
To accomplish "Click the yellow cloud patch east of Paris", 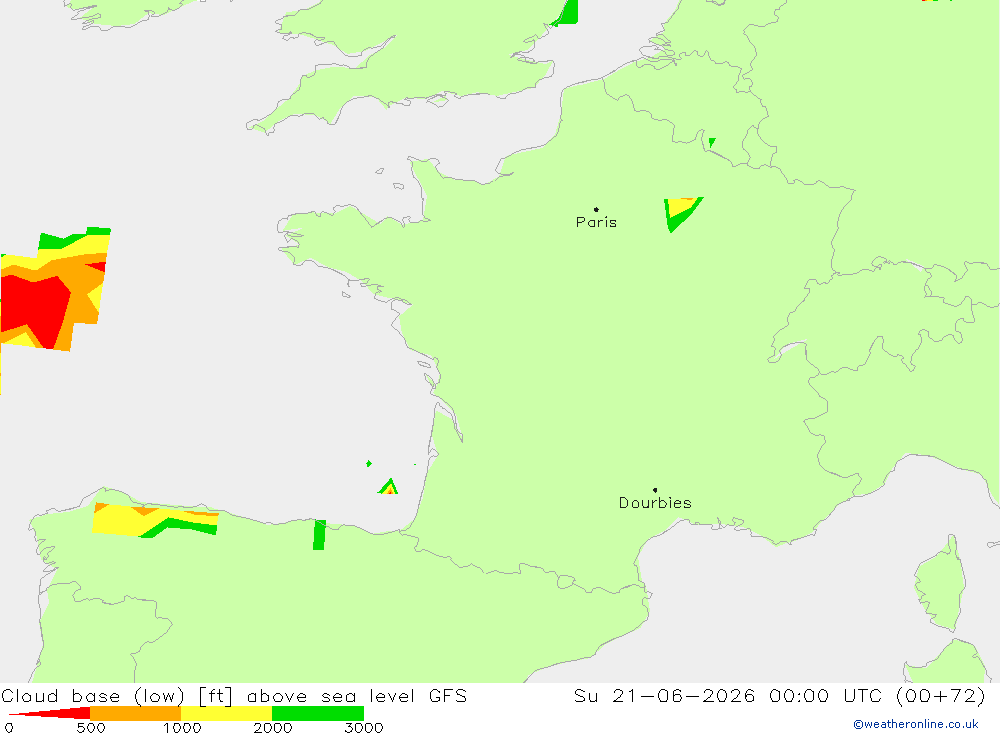I will point(680,207).
